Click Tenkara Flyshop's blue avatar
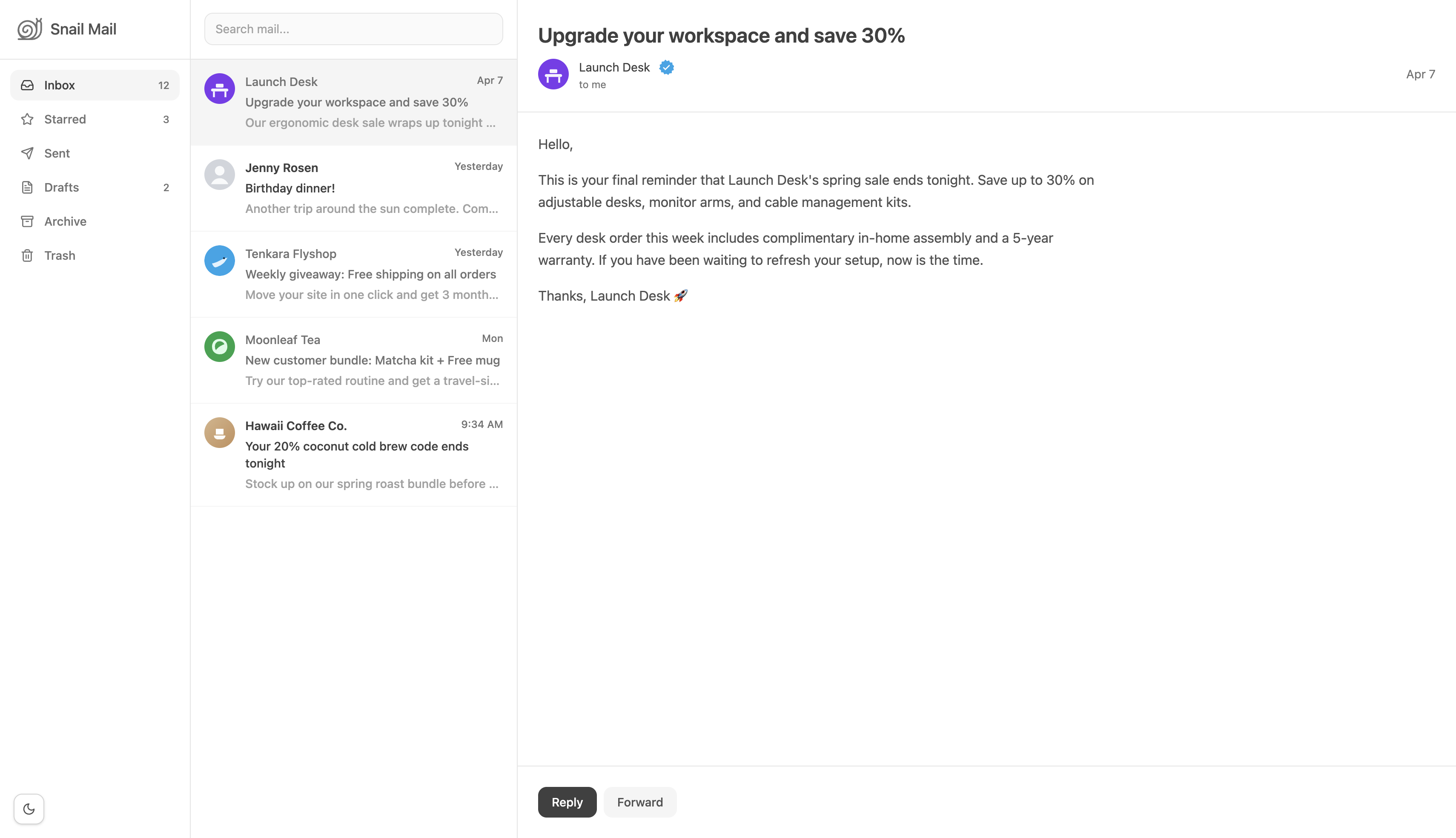Viewport: 1456px width, 838px height. tap(219, 260)
